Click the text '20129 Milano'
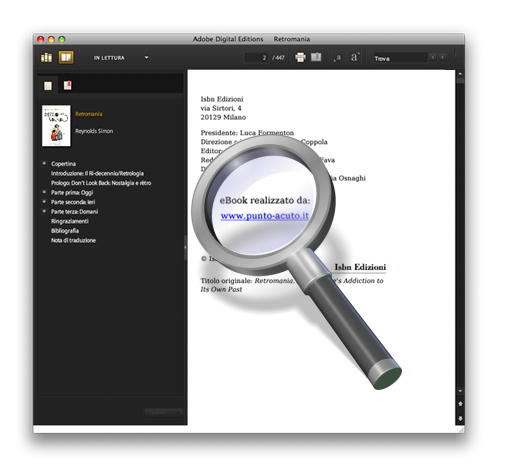Image resolution: width=527 pixels, height=470 pixels. pos(223,117)
